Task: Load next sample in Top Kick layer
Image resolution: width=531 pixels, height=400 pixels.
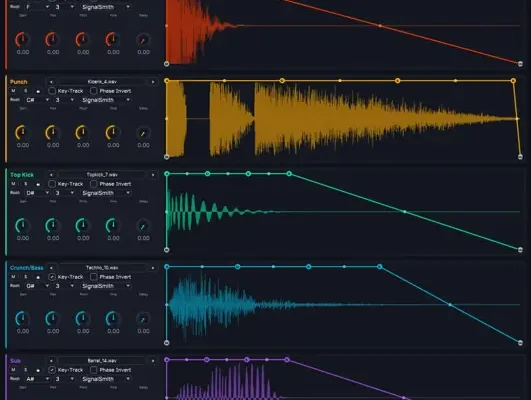Action: tap(153, 175)
